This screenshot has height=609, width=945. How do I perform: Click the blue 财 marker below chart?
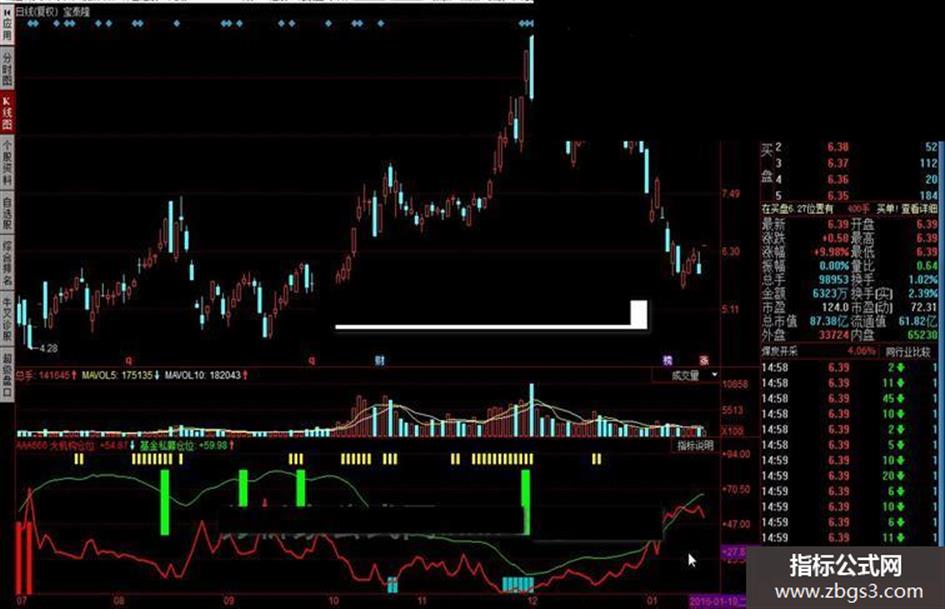[x=380, y=361]
